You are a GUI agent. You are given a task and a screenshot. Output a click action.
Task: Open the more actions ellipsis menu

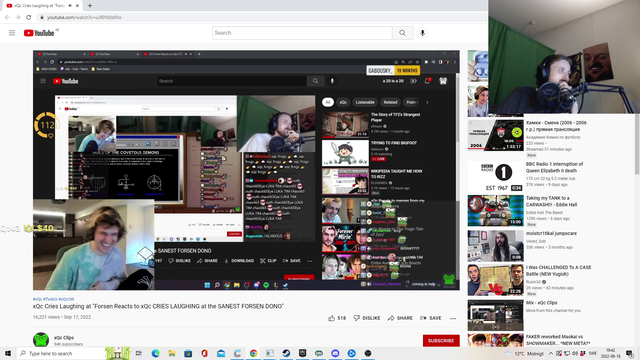453,318
